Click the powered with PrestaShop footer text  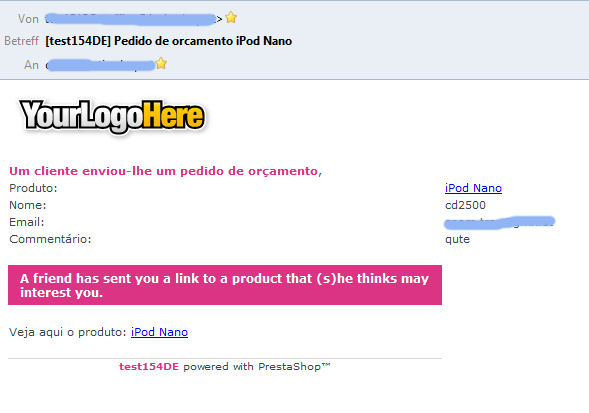[x=257, y=367]
